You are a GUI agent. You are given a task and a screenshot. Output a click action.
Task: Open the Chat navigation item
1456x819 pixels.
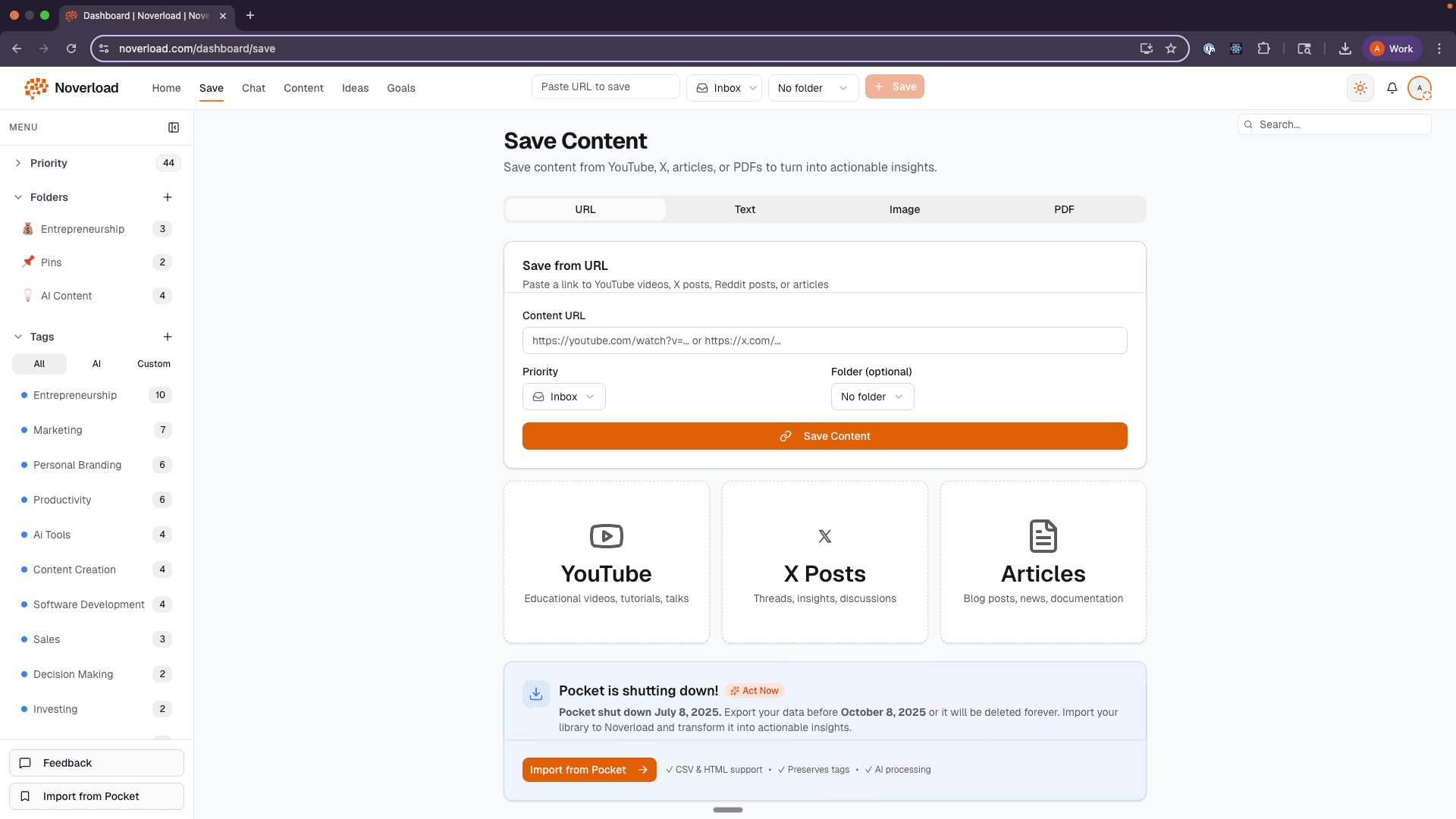pyautogui.click(x=253, y=88)
